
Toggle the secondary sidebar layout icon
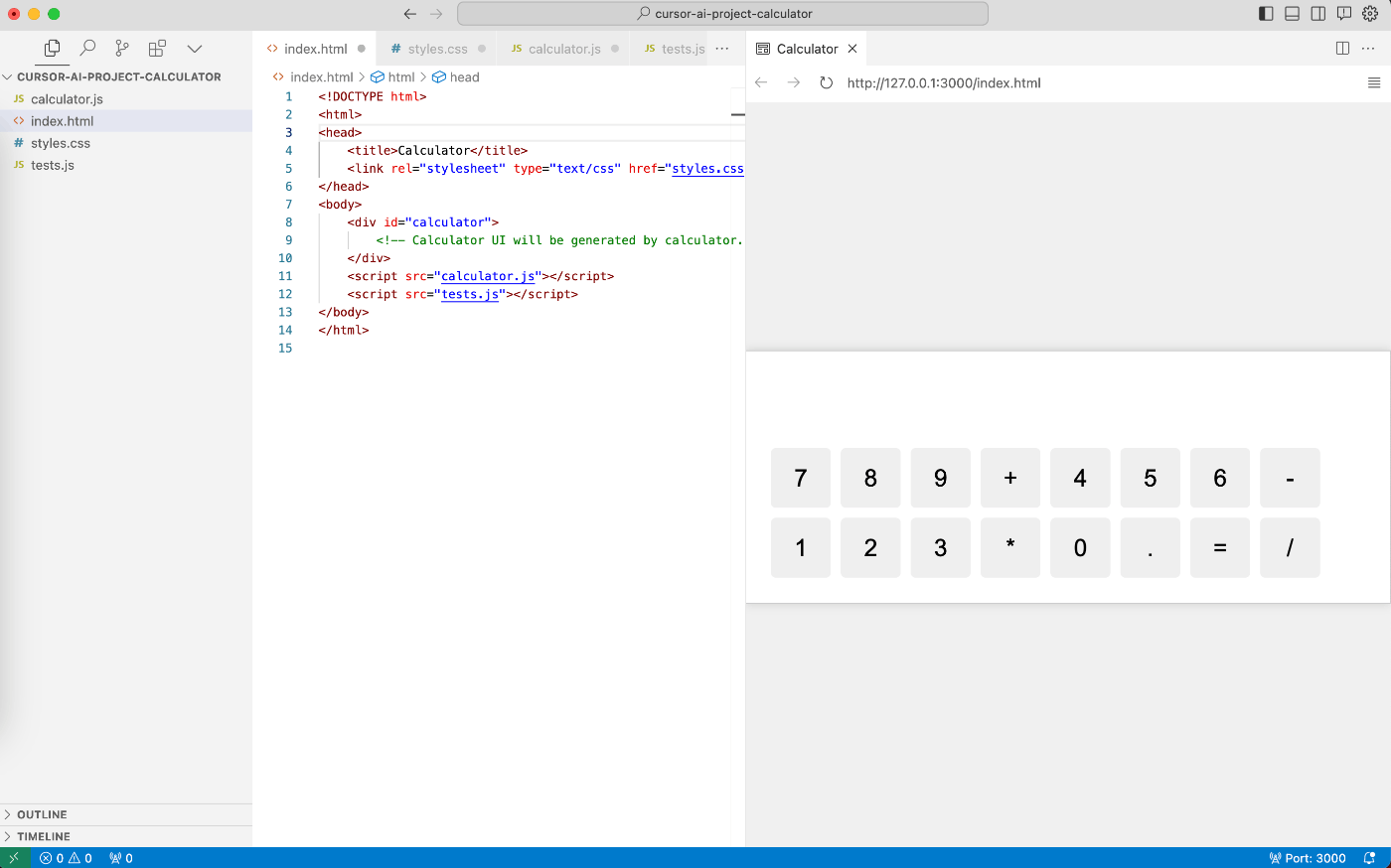(1318, 14)
